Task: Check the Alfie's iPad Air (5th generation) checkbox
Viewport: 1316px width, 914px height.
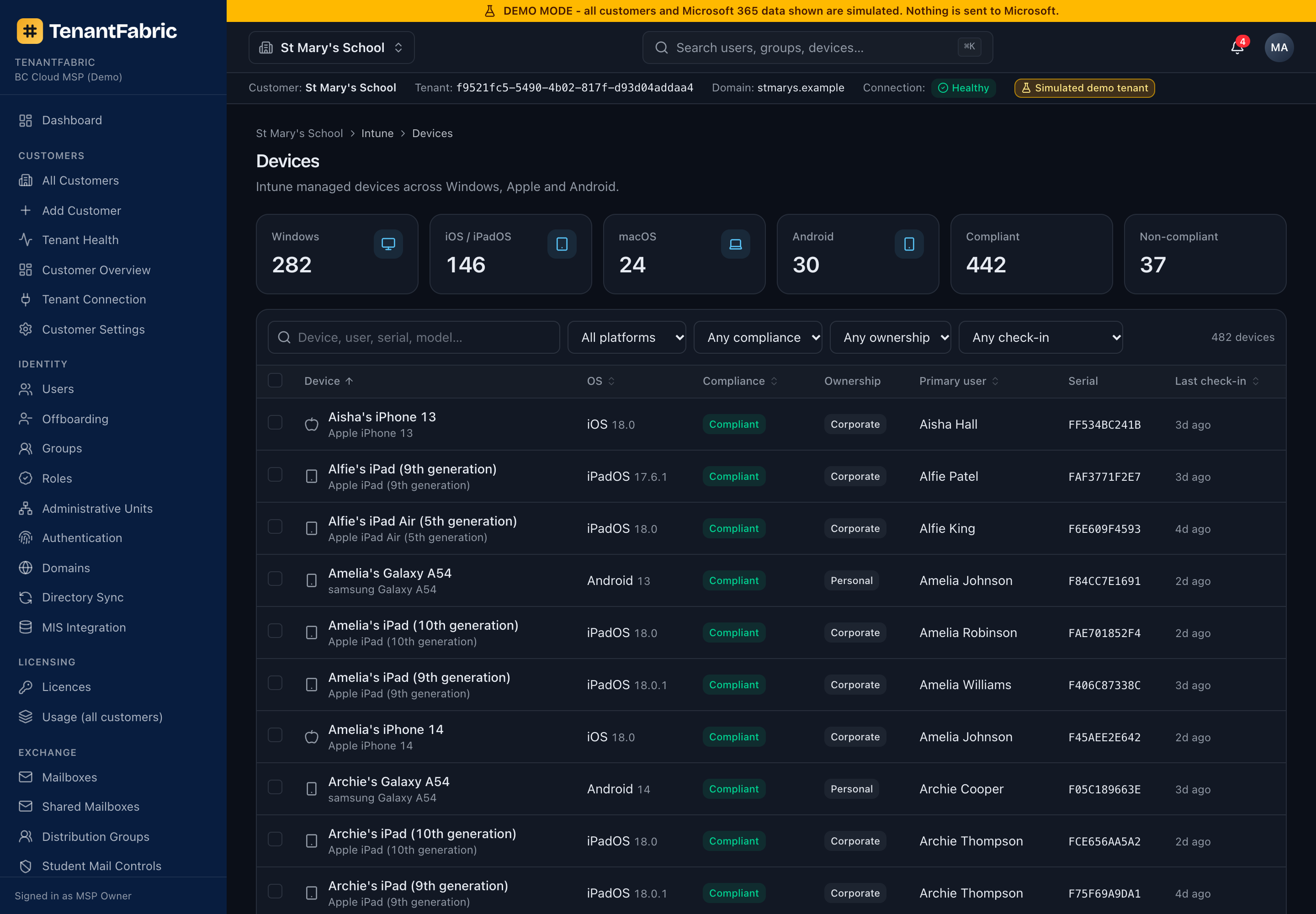Action: (x=275, y=527)
